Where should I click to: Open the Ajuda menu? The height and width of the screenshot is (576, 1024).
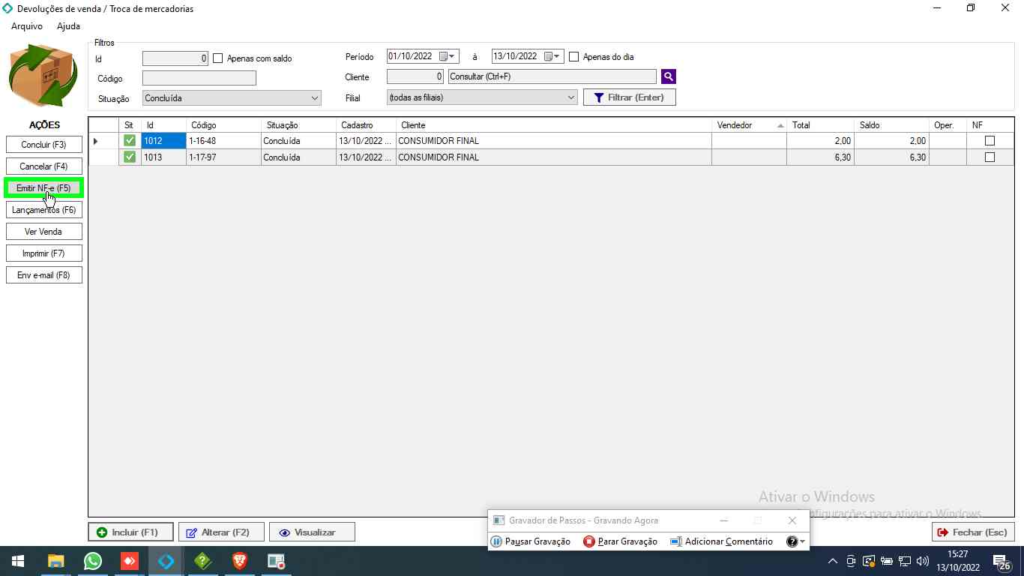pos(68,26)
